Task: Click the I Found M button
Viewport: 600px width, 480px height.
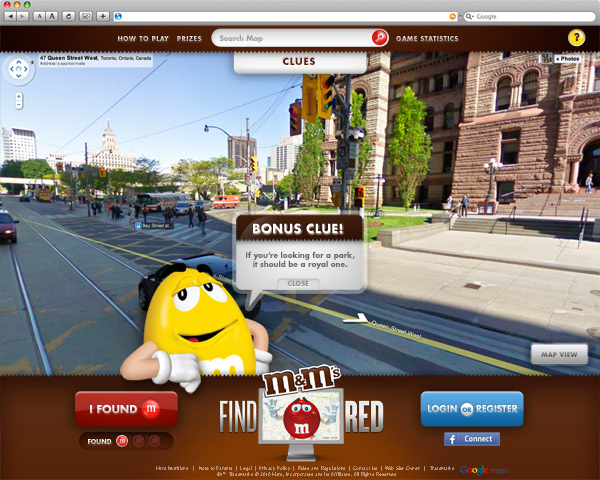Action: [x=126, y=409]
